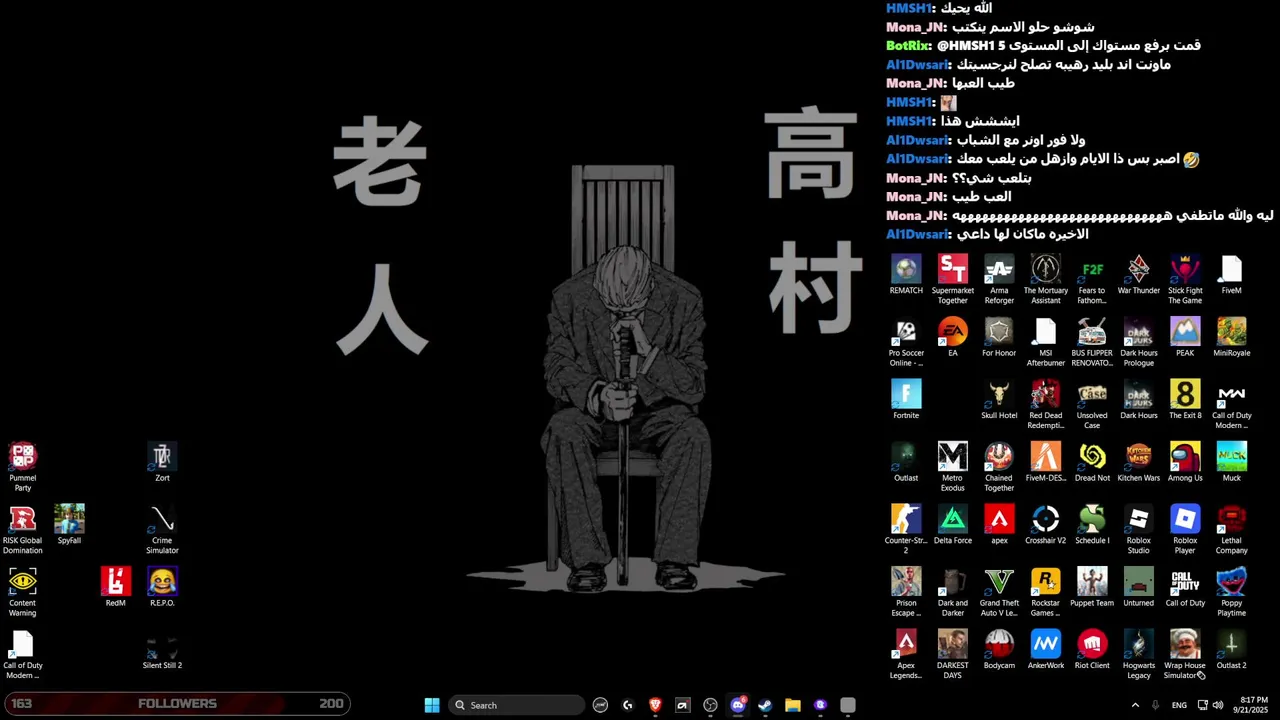Open the volume speaker tray icon

click(x=1217, y=705)
